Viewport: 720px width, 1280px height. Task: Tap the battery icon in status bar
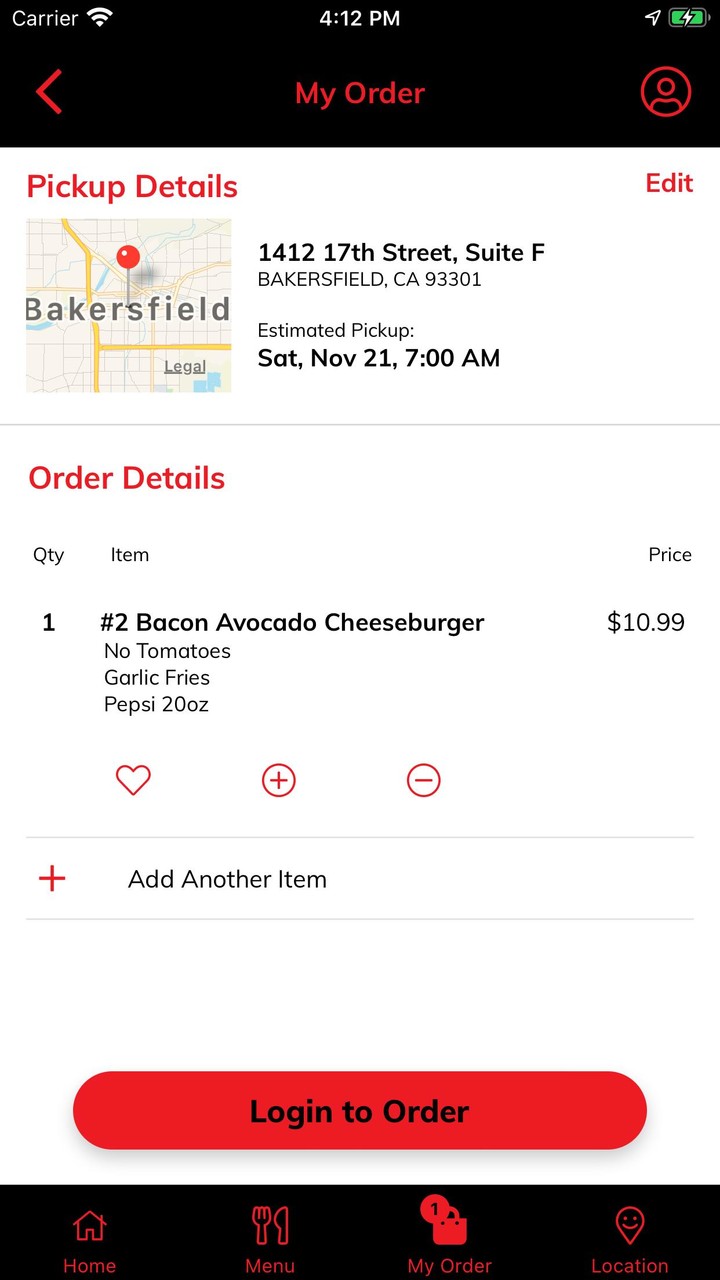tap(687, 18)
